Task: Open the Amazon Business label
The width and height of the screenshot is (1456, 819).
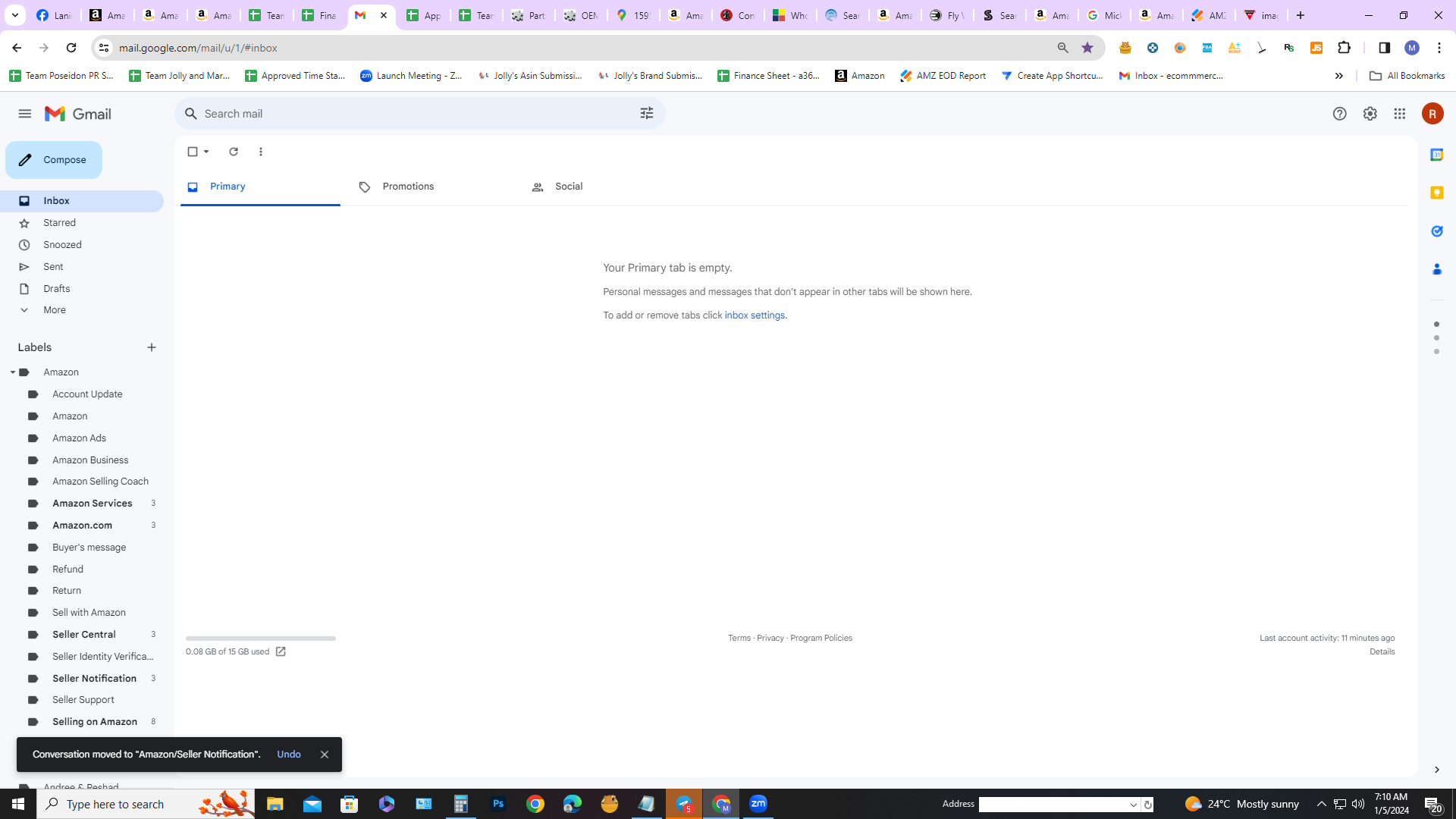Action: pyautogui.click(x=90, y=460)
